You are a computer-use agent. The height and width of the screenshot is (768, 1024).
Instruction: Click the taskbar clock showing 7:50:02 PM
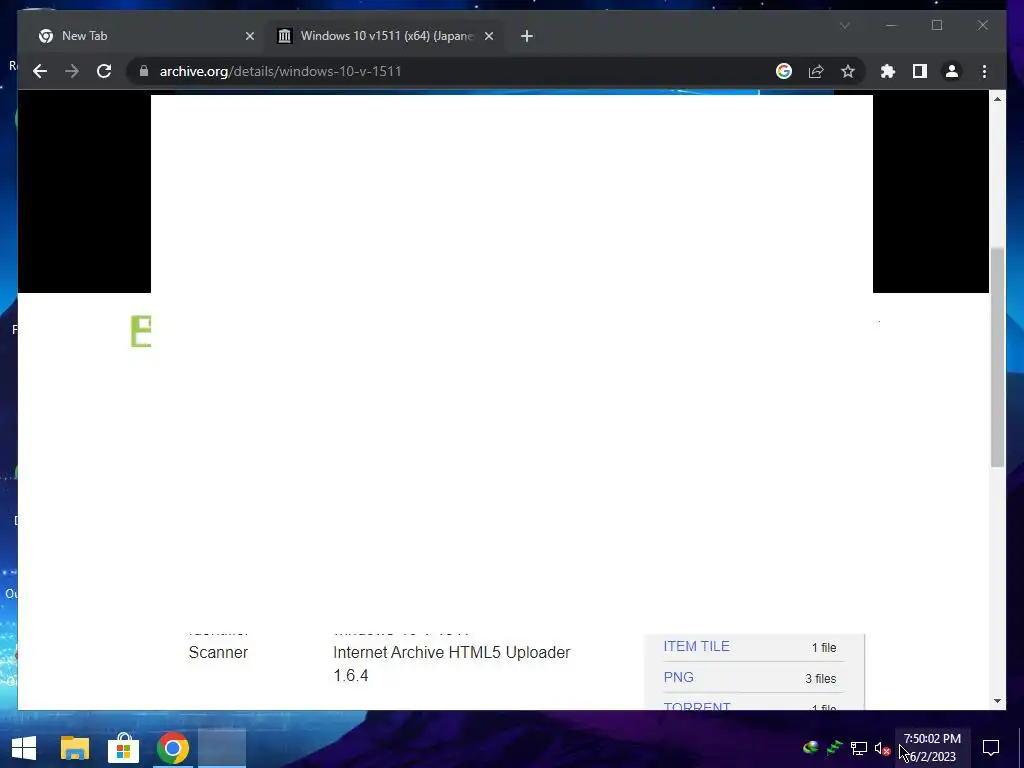click(x=932, y=748)
